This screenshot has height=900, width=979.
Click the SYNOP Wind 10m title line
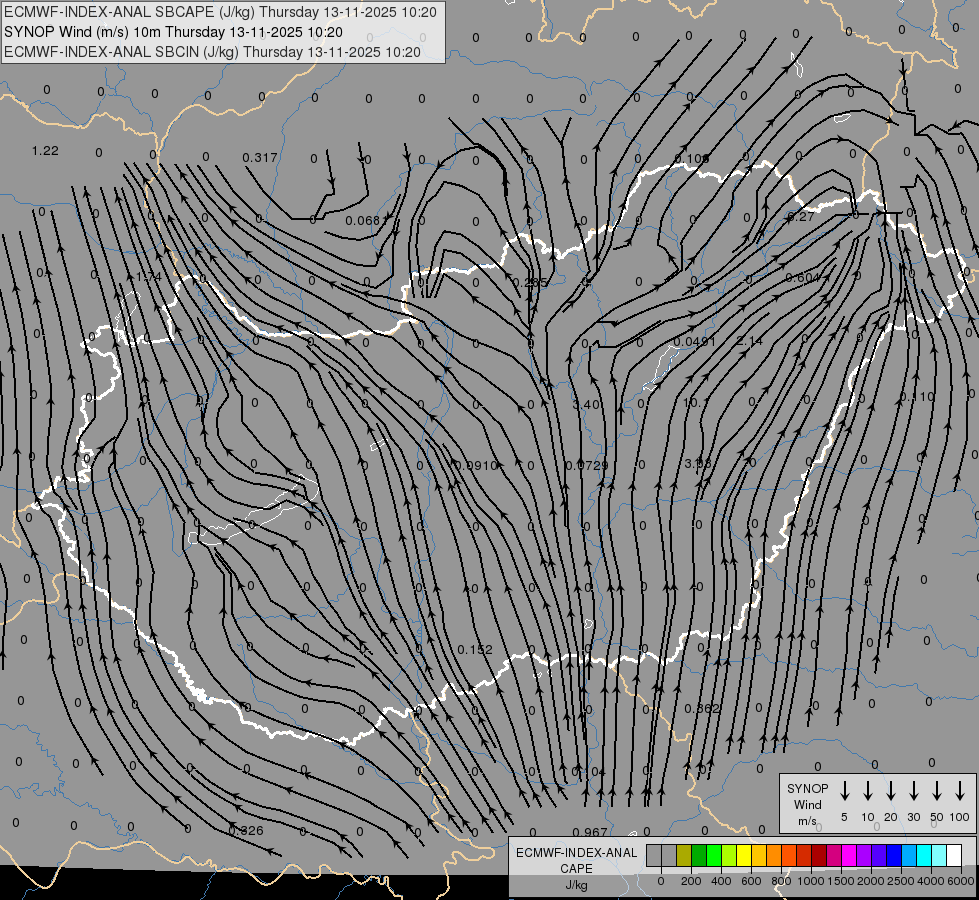(x=173, y=32)
